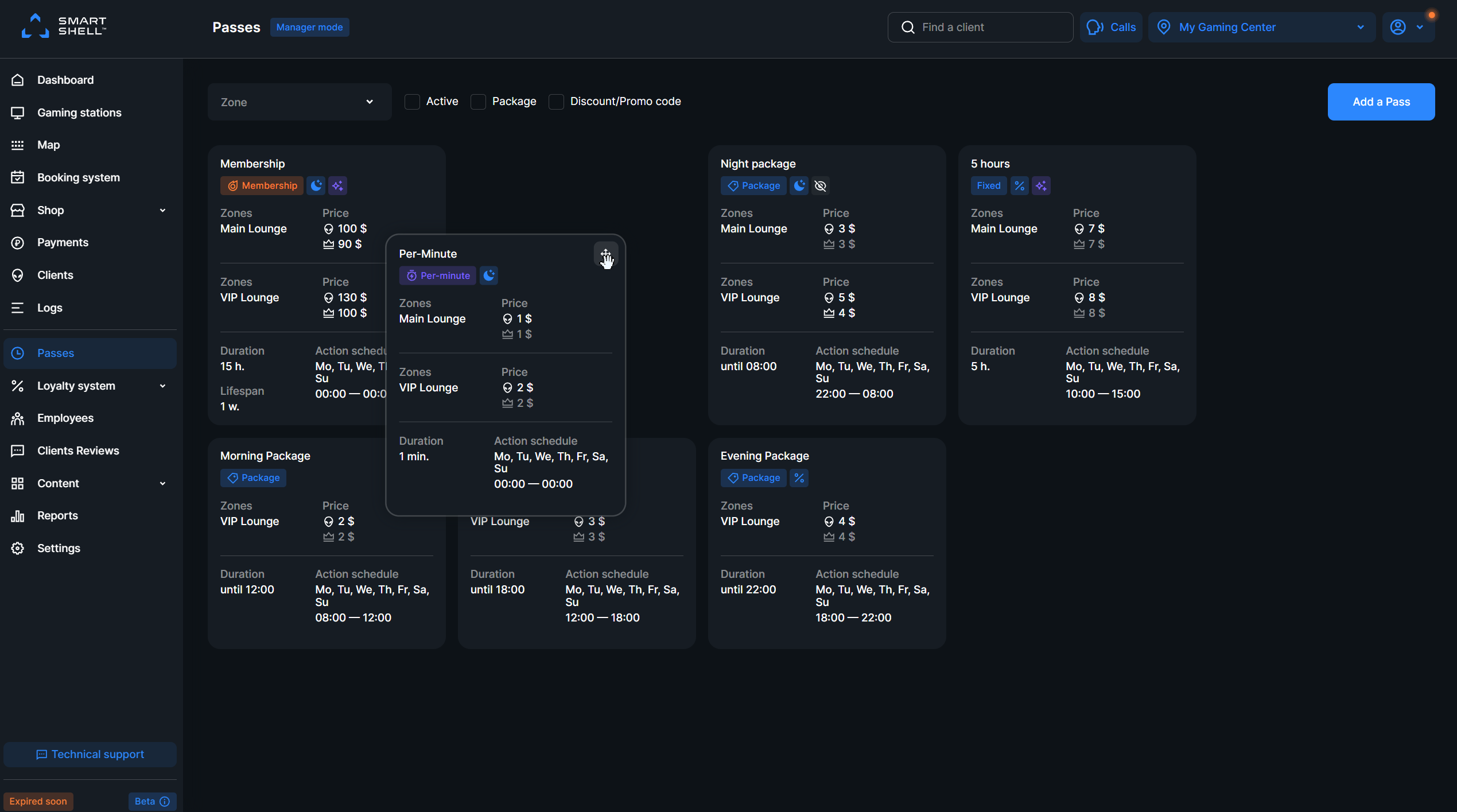This screenshot has height=812, width=1457.
Task: Click the Per-minute tag icon badge
Action: pos(437,276)
